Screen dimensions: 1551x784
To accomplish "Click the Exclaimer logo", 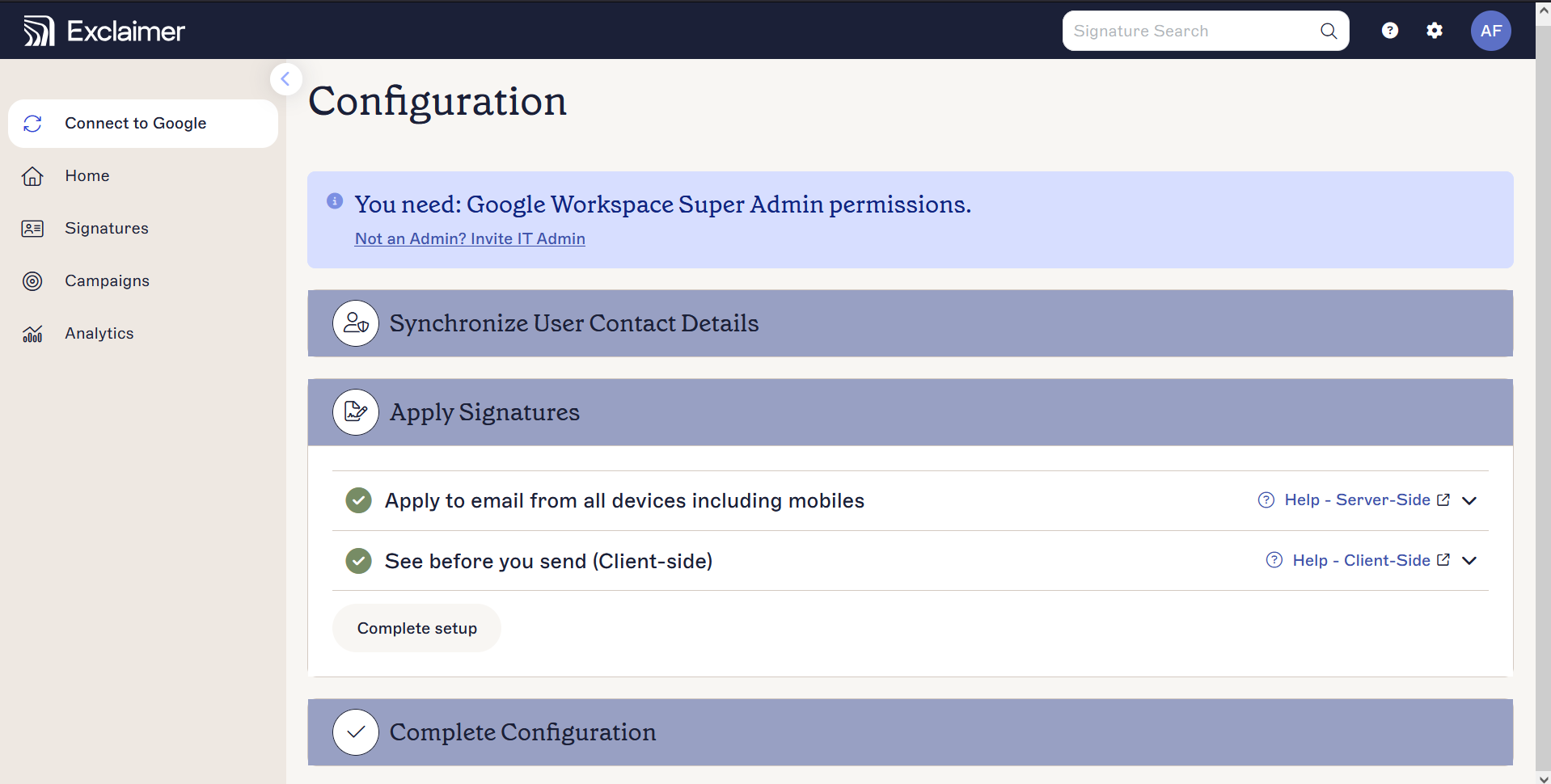I will point(104,31).
